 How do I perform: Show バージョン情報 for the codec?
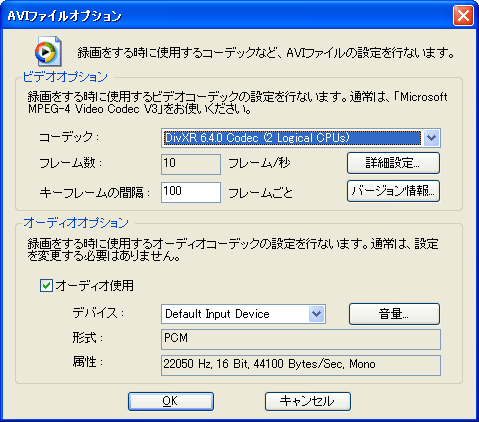coord(393,191)
